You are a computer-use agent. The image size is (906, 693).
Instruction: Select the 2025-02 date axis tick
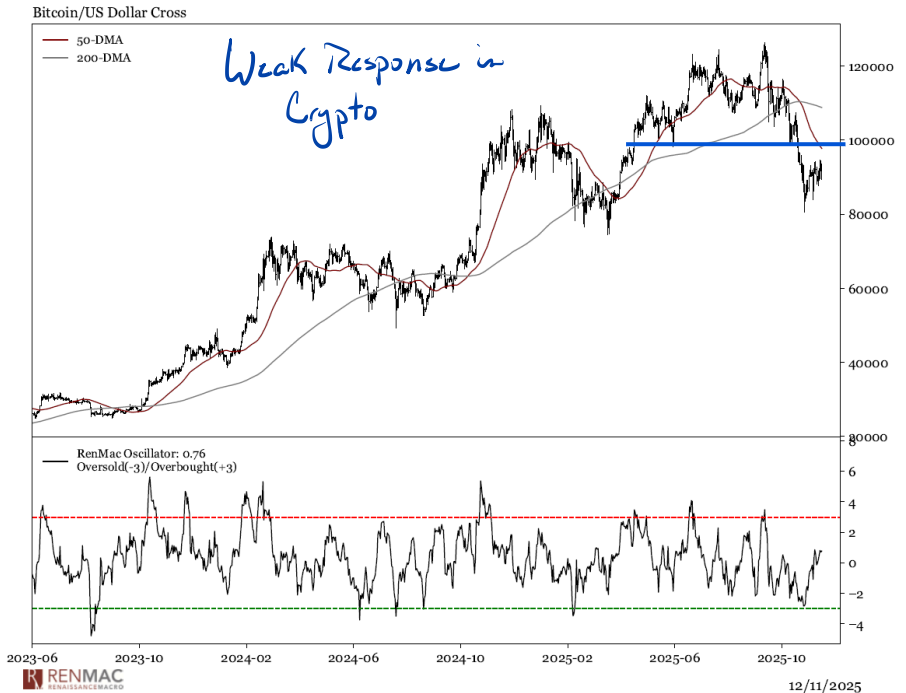click(x=567, y=660)
